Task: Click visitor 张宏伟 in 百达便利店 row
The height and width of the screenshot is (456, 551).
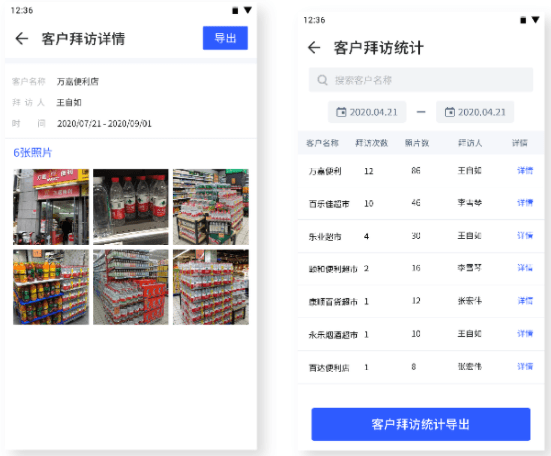Action: point(469,366)
